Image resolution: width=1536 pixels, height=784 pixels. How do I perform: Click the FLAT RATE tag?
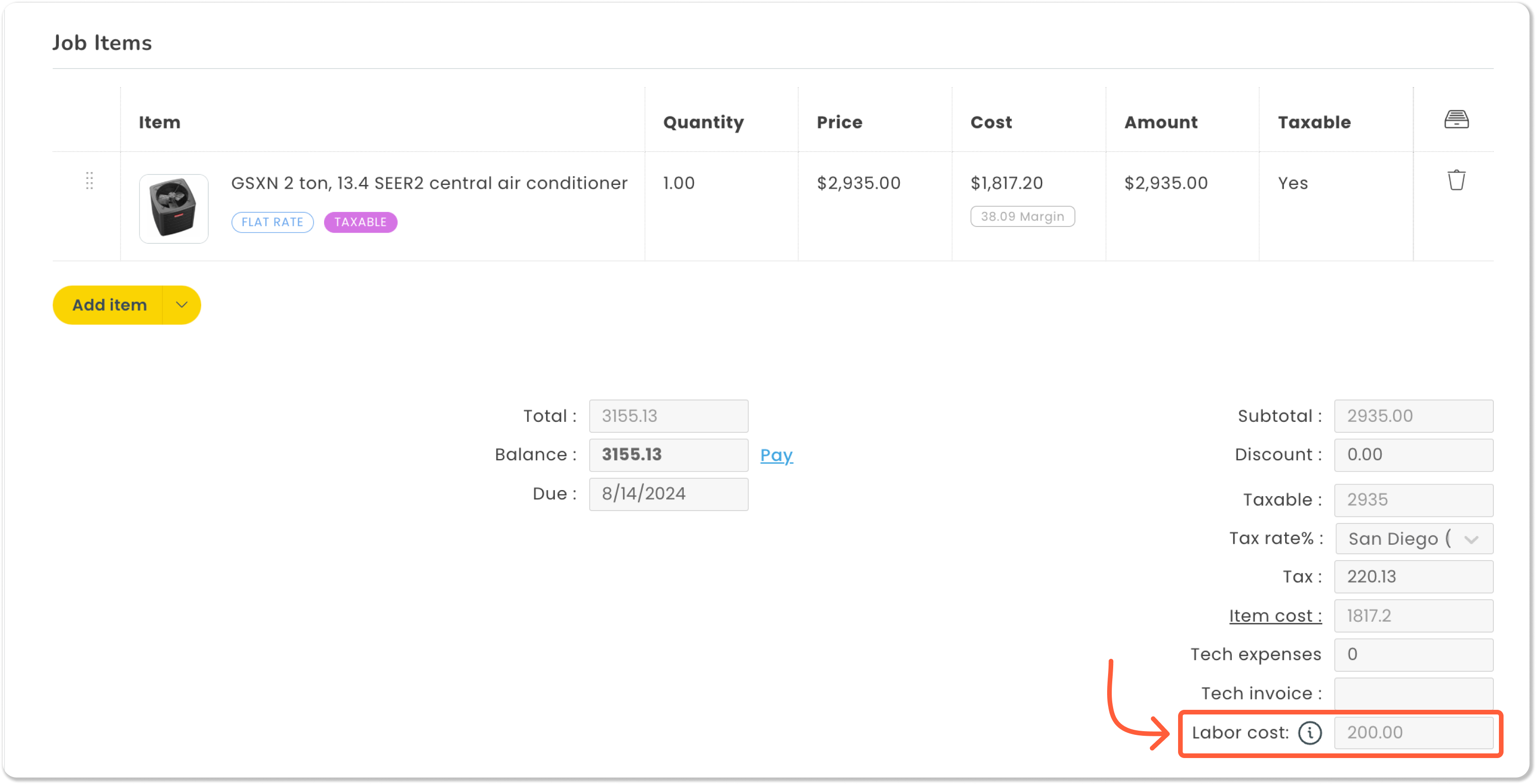tap(273, 223)
